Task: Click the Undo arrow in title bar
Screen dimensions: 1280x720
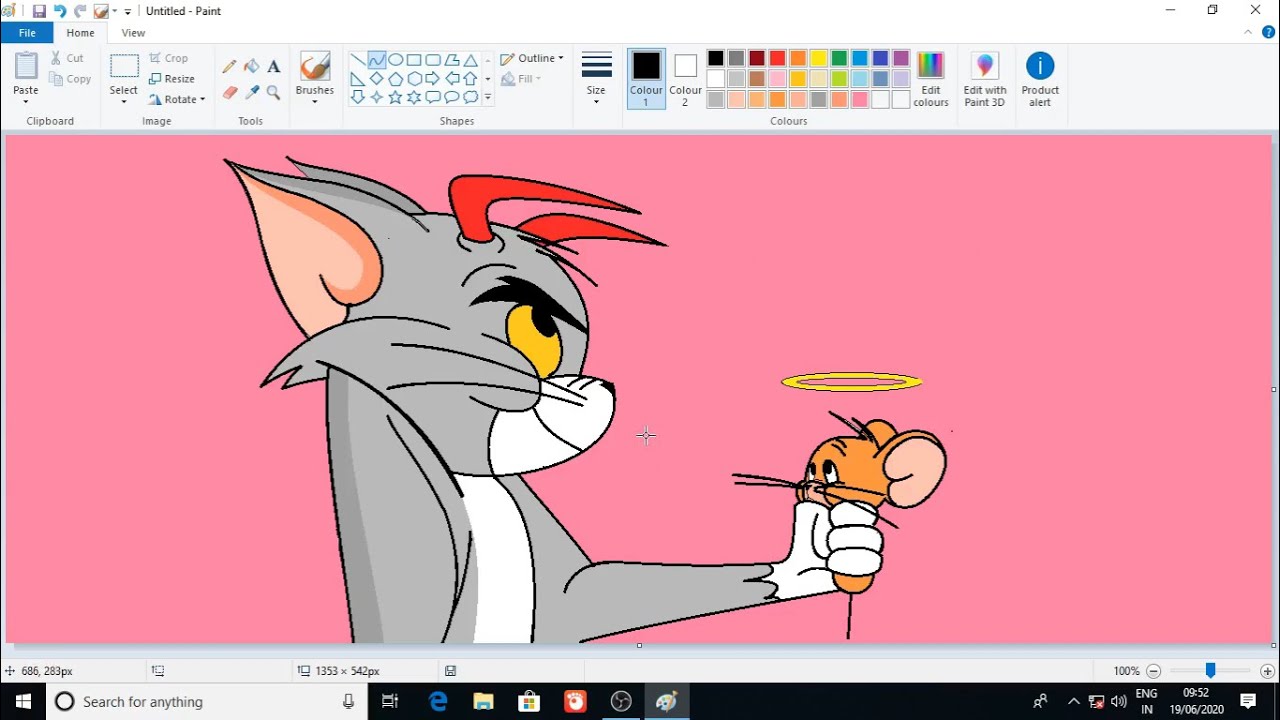Action: (60, 11)
